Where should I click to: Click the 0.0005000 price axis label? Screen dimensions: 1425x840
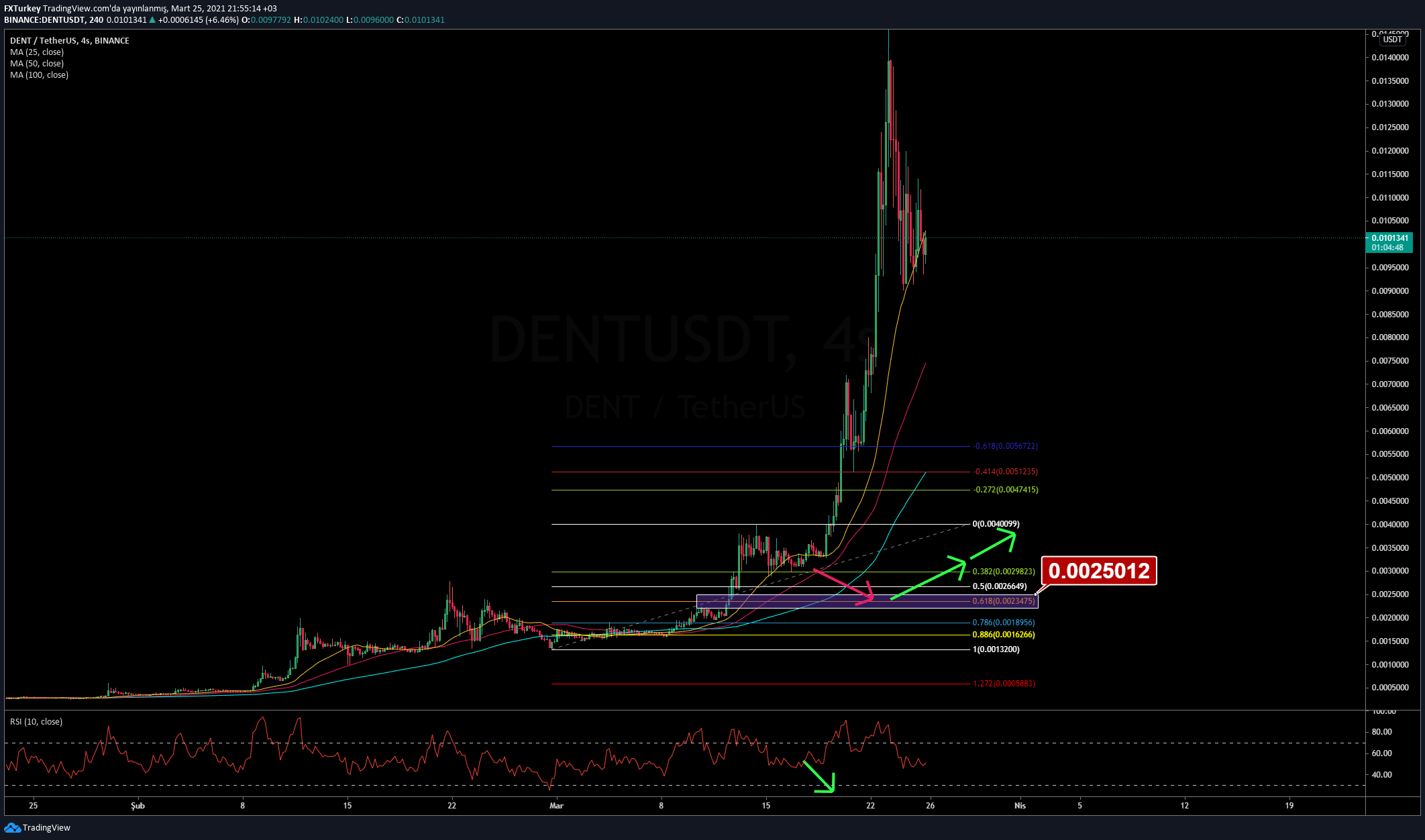1390,688
